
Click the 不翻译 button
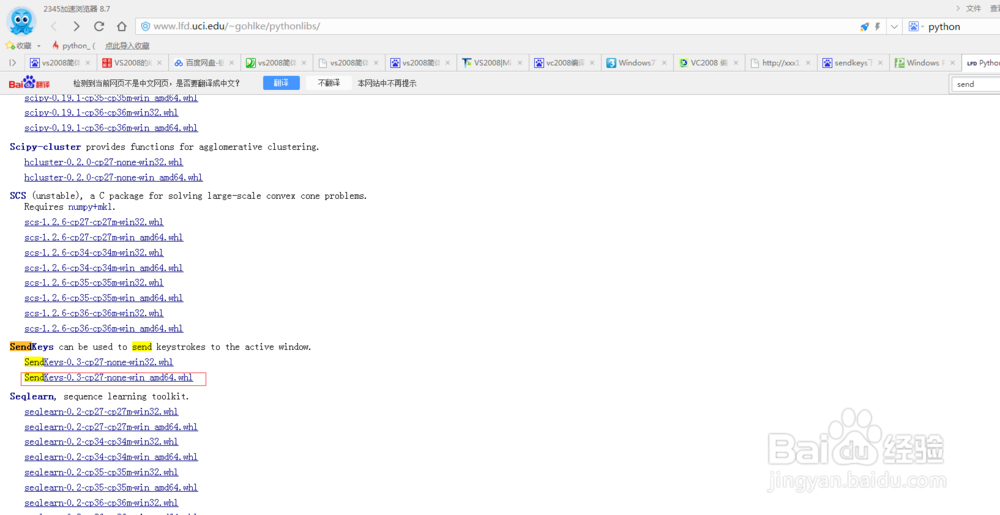point(328,83)
